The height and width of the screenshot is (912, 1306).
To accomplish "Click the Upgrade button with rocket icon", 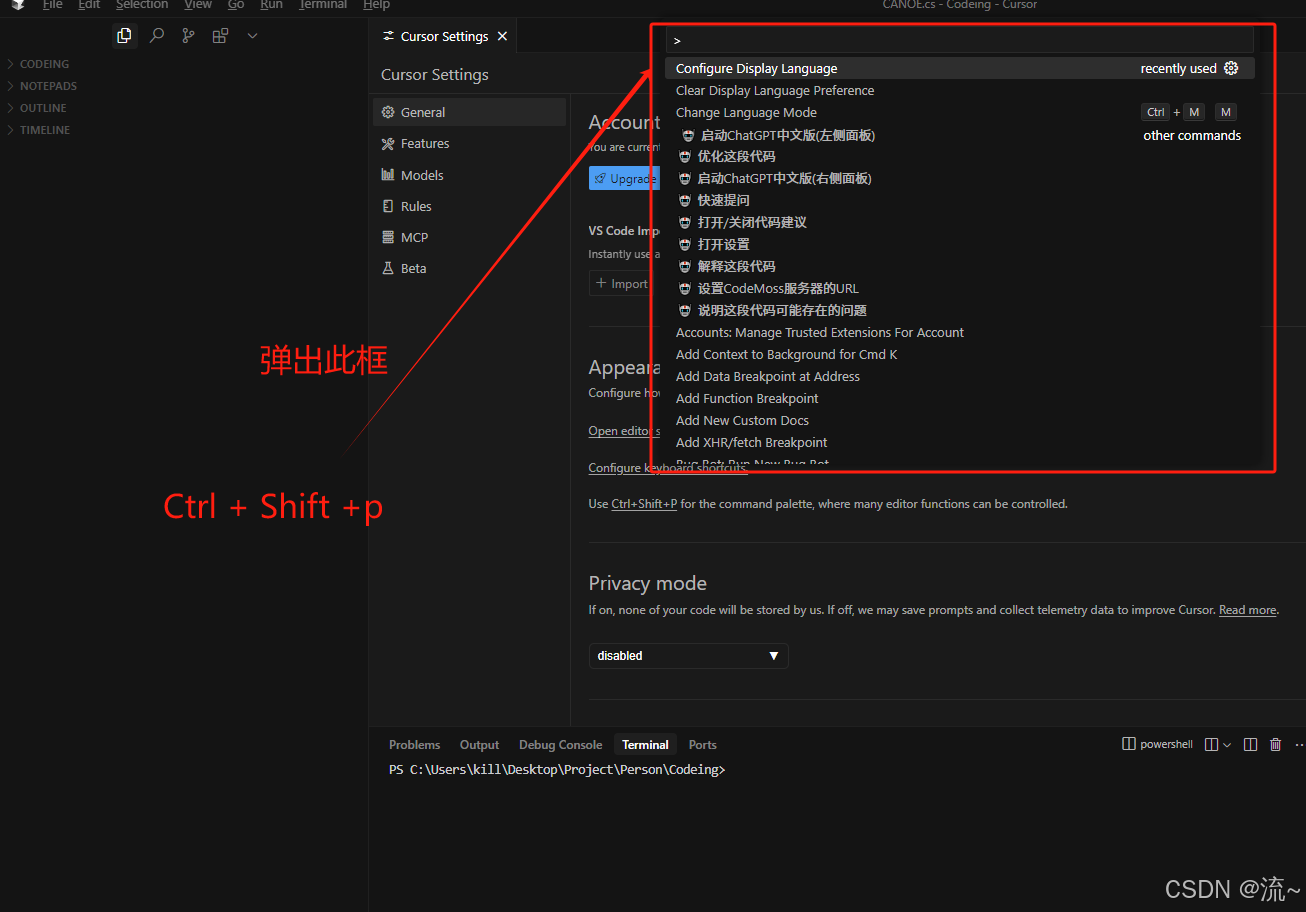I will (624, 178).
